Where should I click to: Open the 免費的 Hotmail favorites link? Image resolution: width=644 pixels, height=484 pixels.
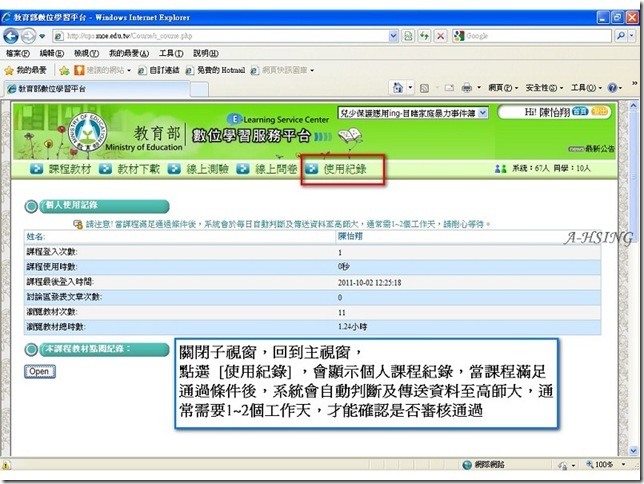(x=215, y=70)
